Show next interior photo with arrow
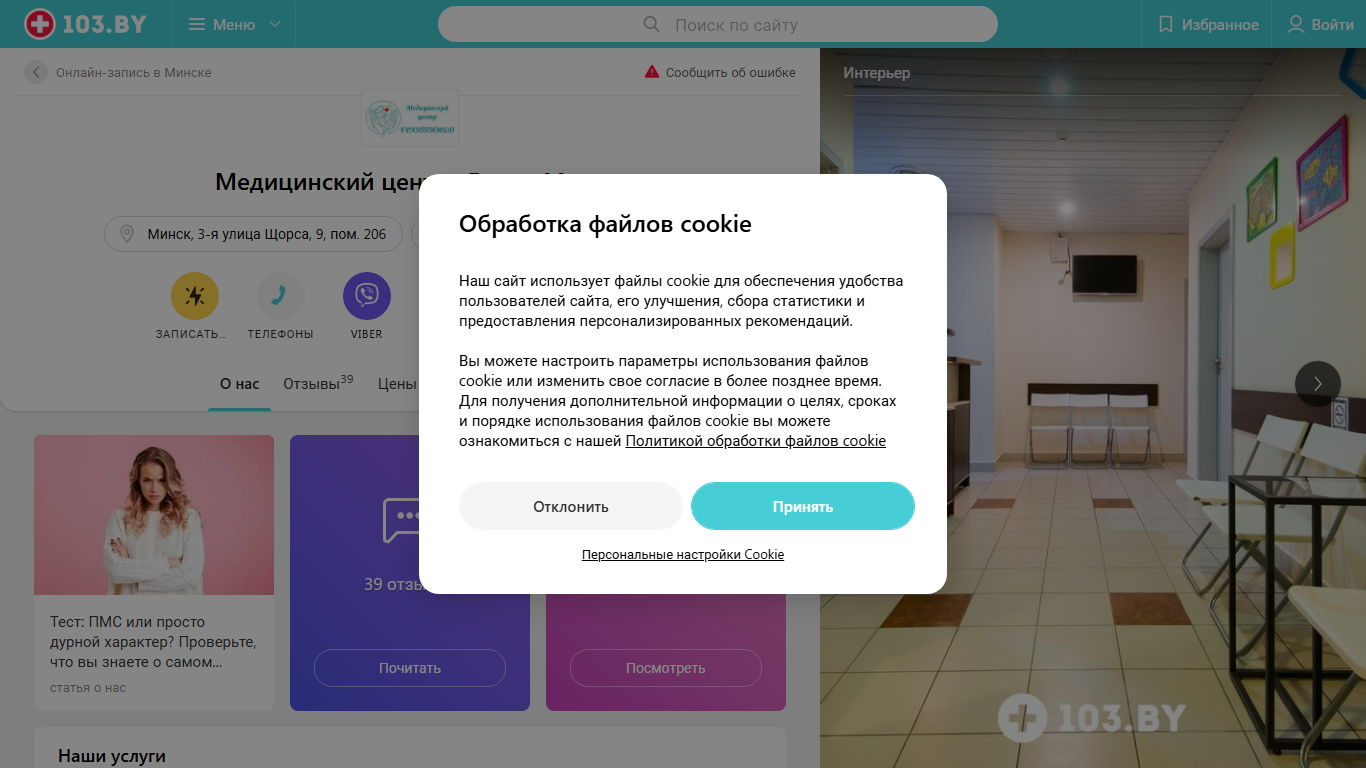This screenshot has width=1366, height=768. pyautogui.click(x=1318, y=383)
